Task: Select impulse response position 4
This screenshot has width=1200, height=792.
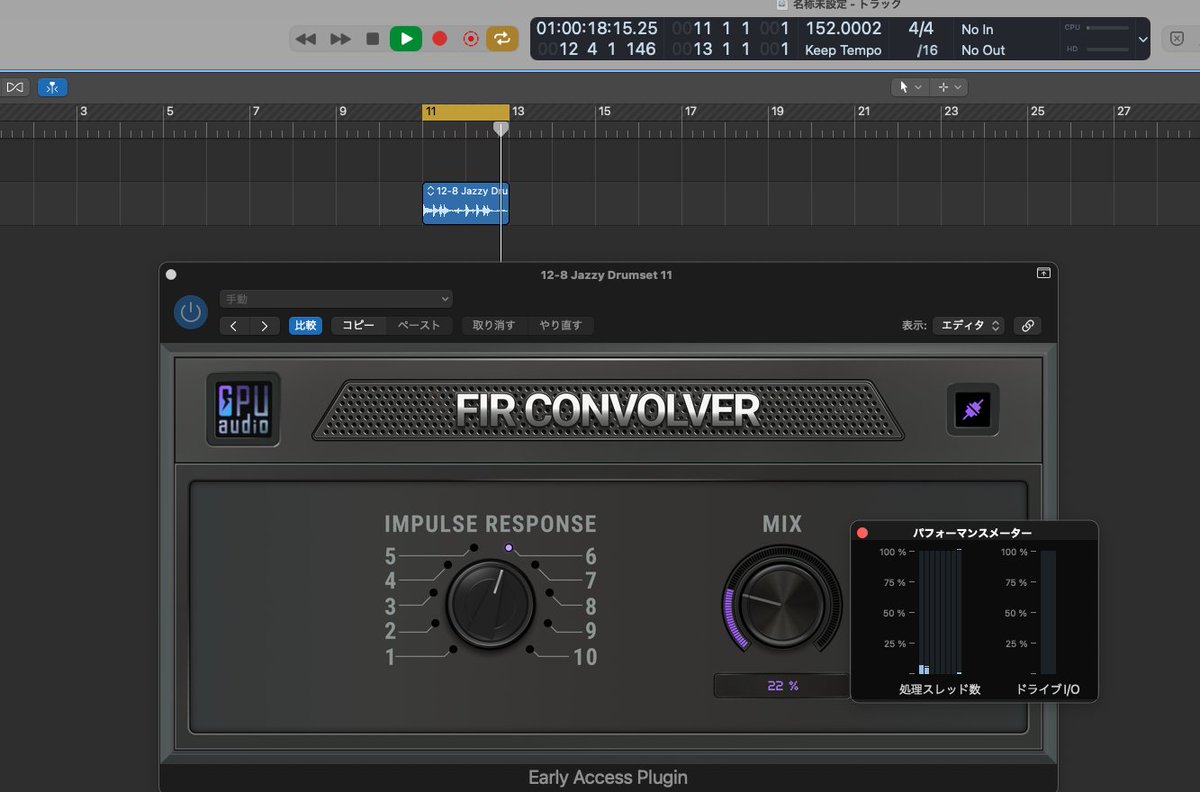Action: click(390, 581)
